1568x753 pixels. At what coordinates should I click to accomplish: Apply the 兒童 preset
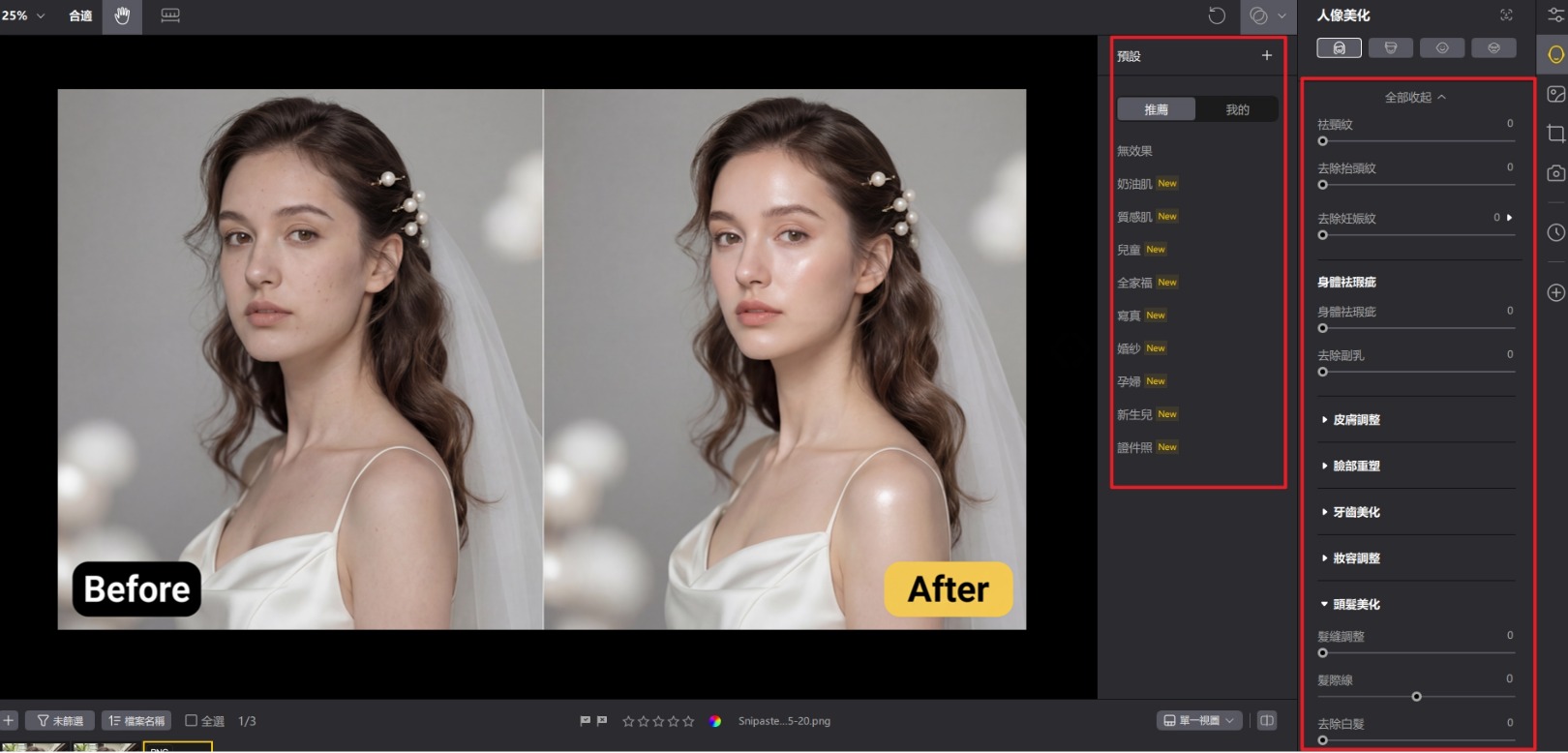(x=1129, y=250)
